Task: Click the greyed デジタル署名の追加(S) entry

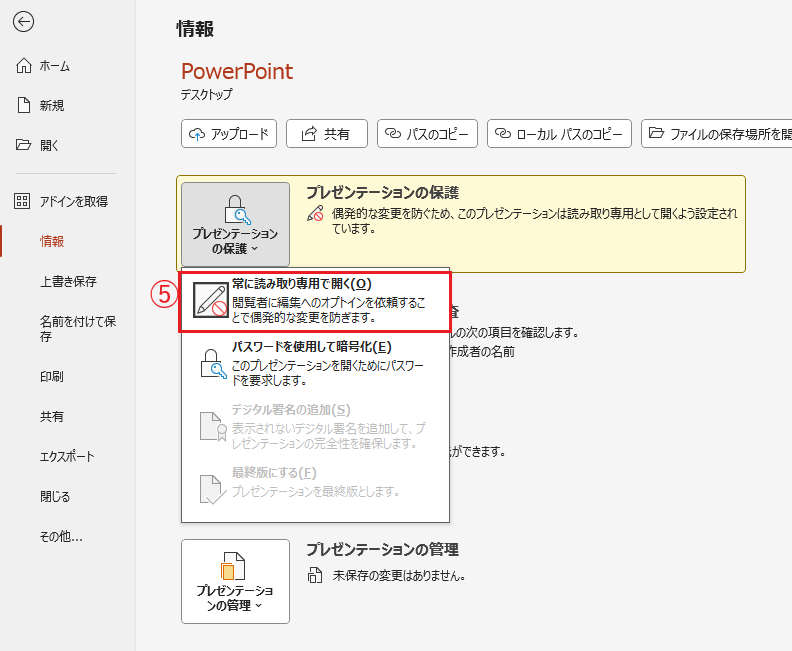Action: 315,427
